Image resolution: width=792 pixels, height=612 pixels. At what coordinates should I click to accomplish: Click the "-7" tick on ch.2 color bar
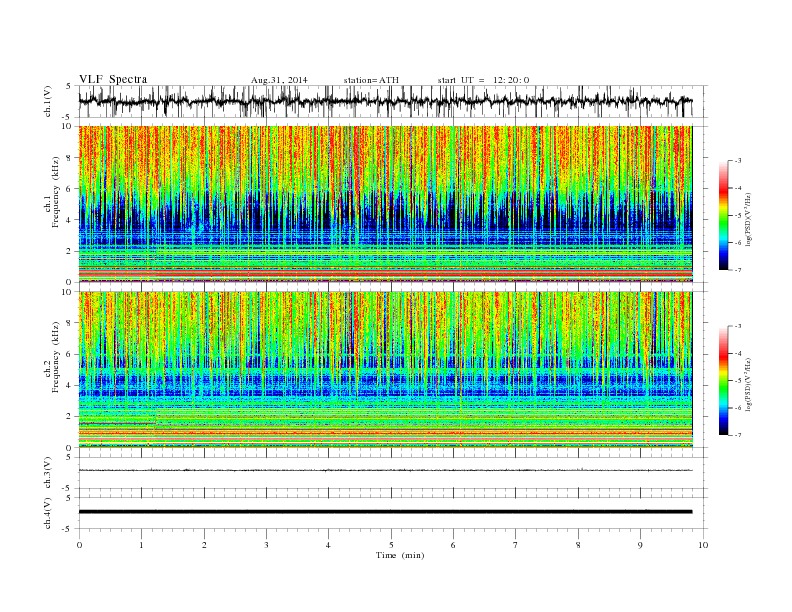[x=737, y=435]
